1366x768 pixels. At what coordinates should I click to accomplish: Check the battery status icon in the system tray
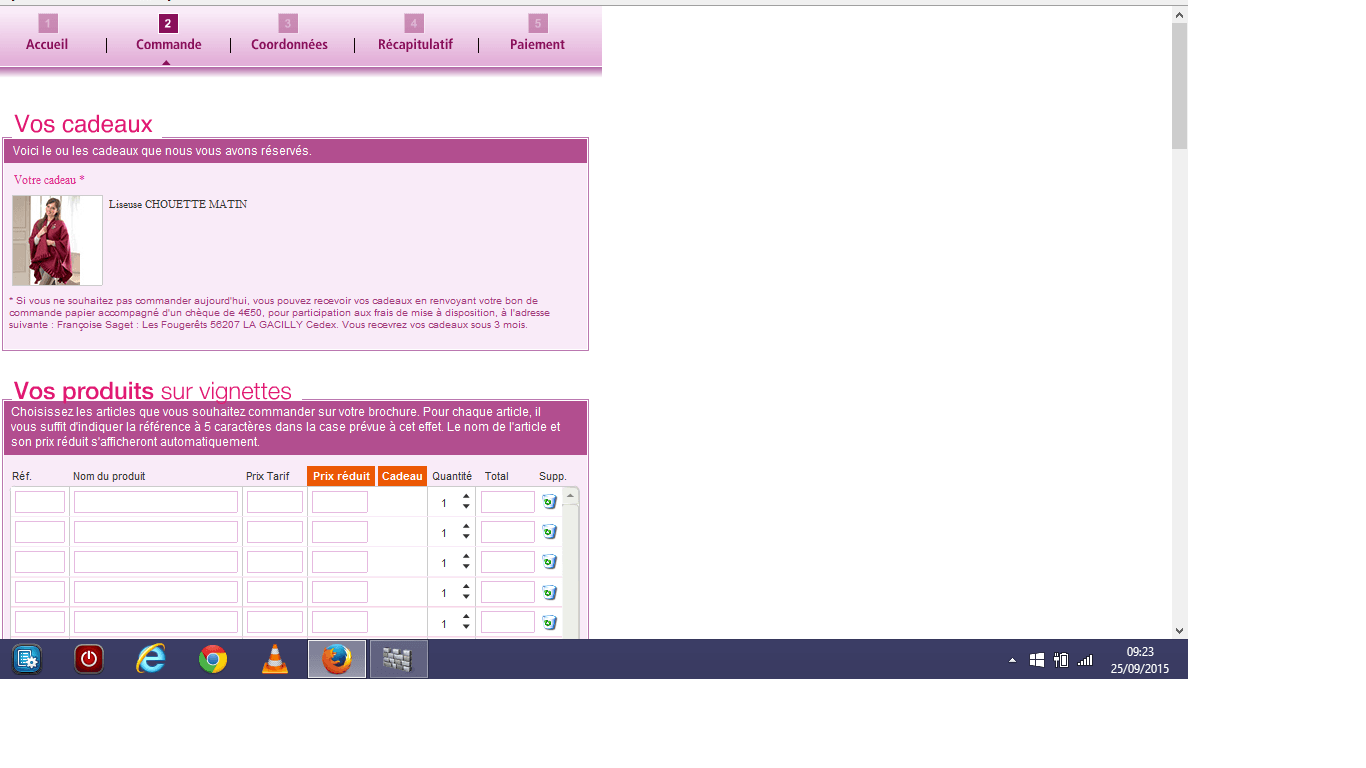[1061, 660]
